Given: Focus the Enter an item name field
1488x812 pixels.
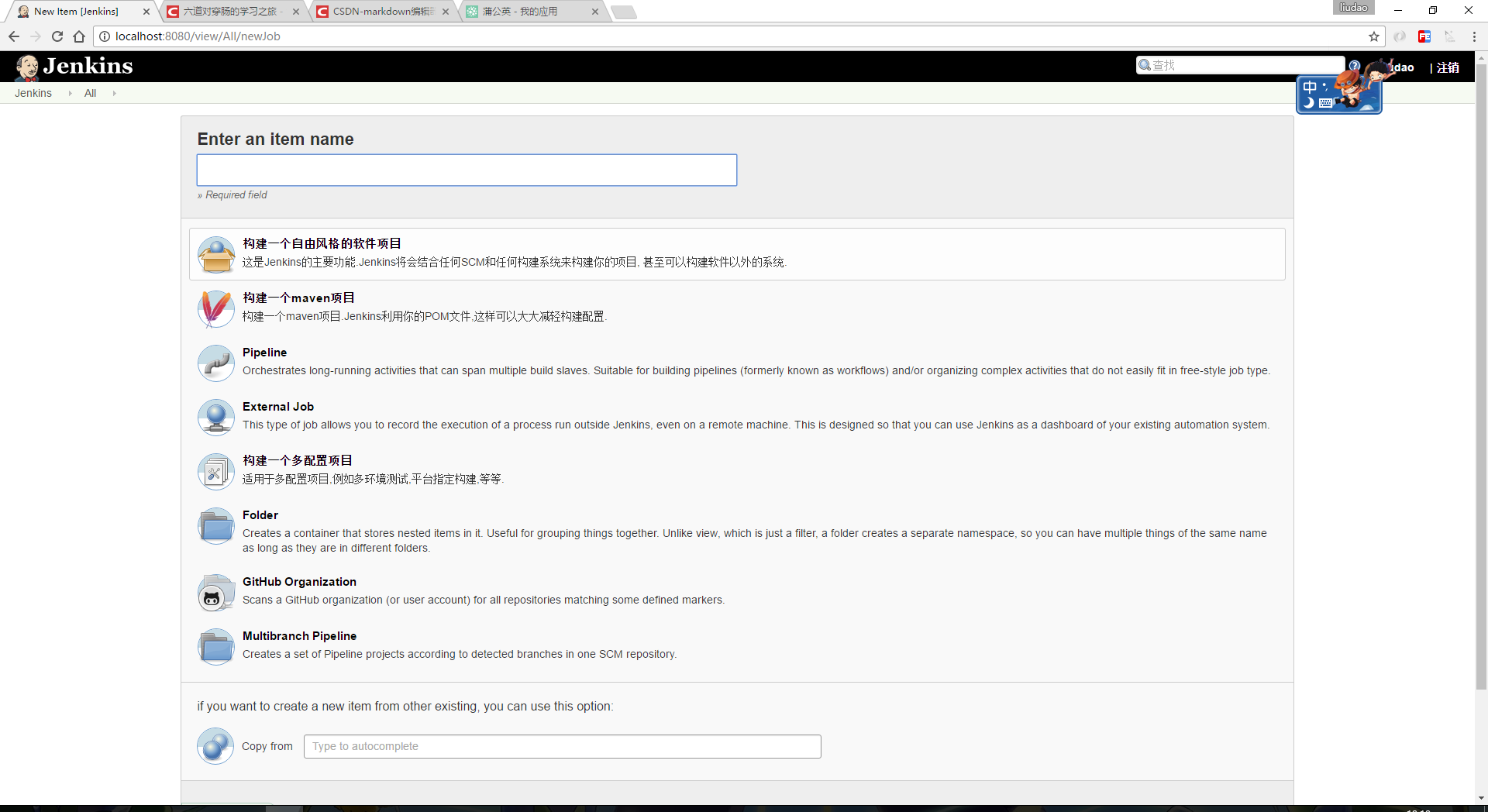Looking at the screenshot, I should click(467, 170).
